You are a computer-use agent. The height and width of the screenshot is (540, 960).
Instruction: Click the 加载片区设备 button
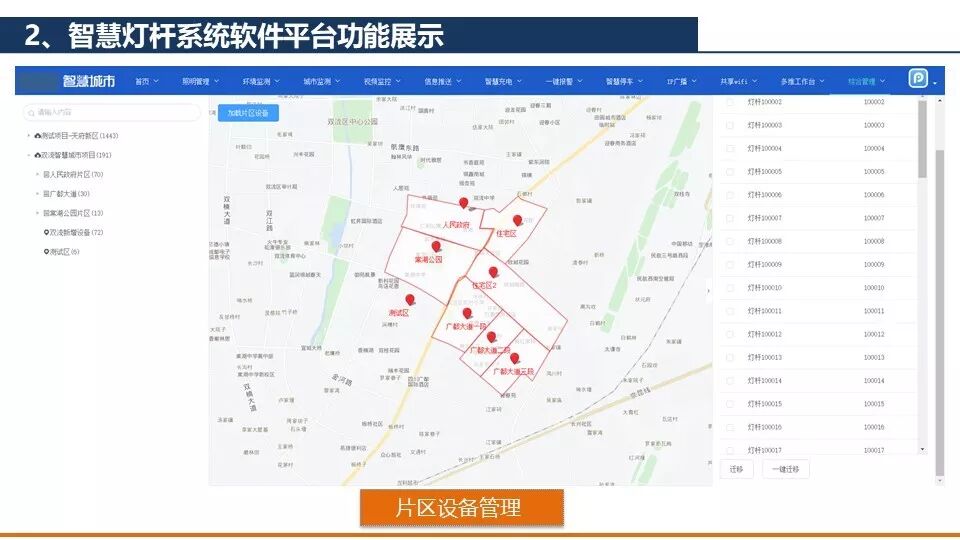[248, 113]
